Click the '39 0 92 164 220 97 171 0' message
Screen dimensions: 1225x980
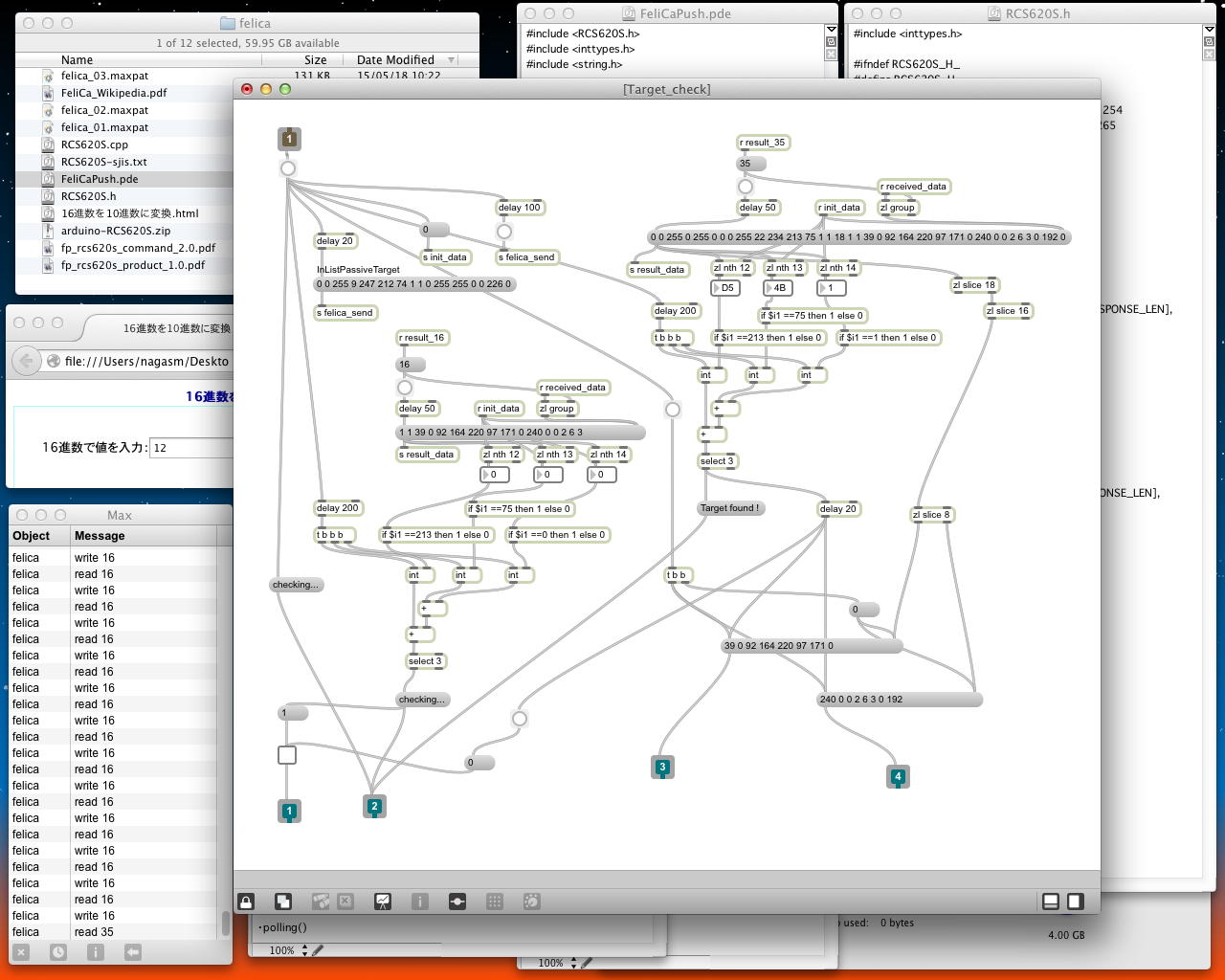812,646
